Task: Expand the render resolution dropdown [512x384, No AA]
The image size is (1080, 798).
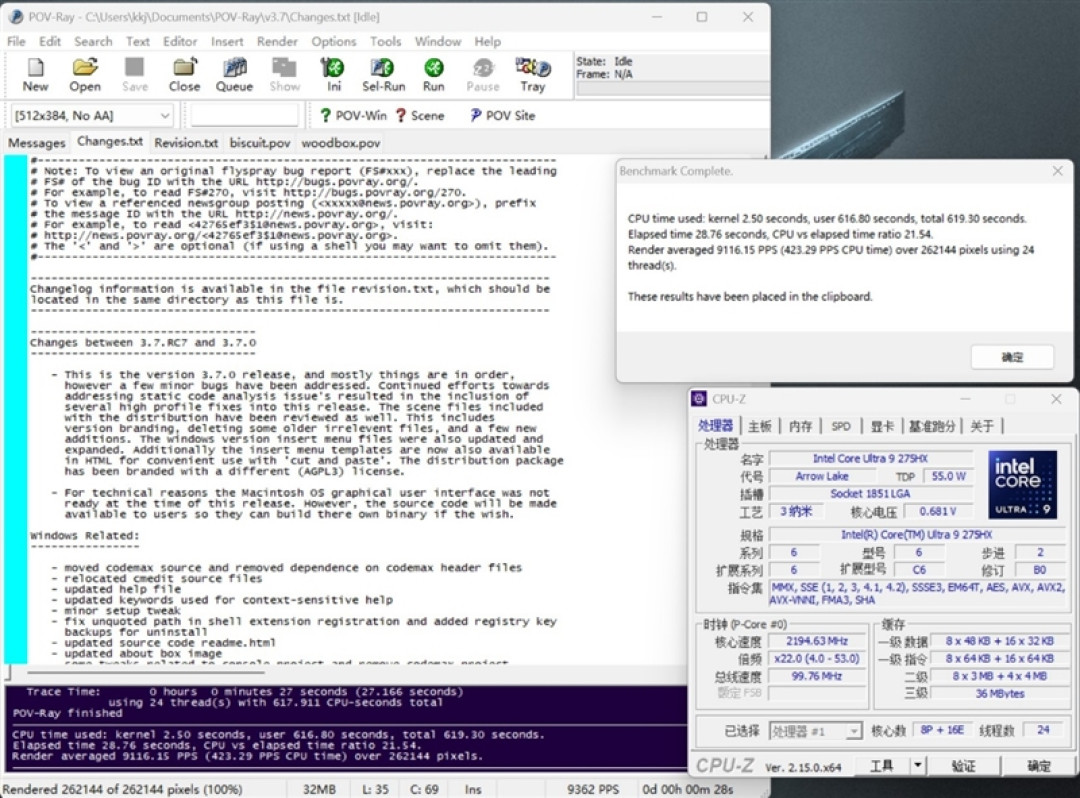Action: point(92,116)
